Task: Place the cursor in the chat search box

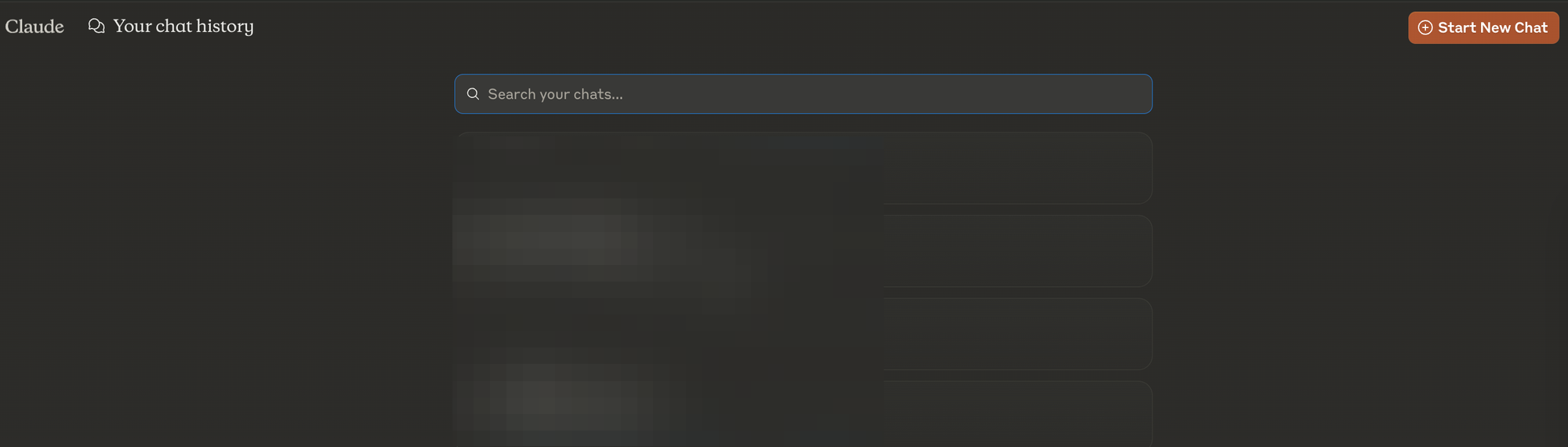Action: click(x=804, y=94)
